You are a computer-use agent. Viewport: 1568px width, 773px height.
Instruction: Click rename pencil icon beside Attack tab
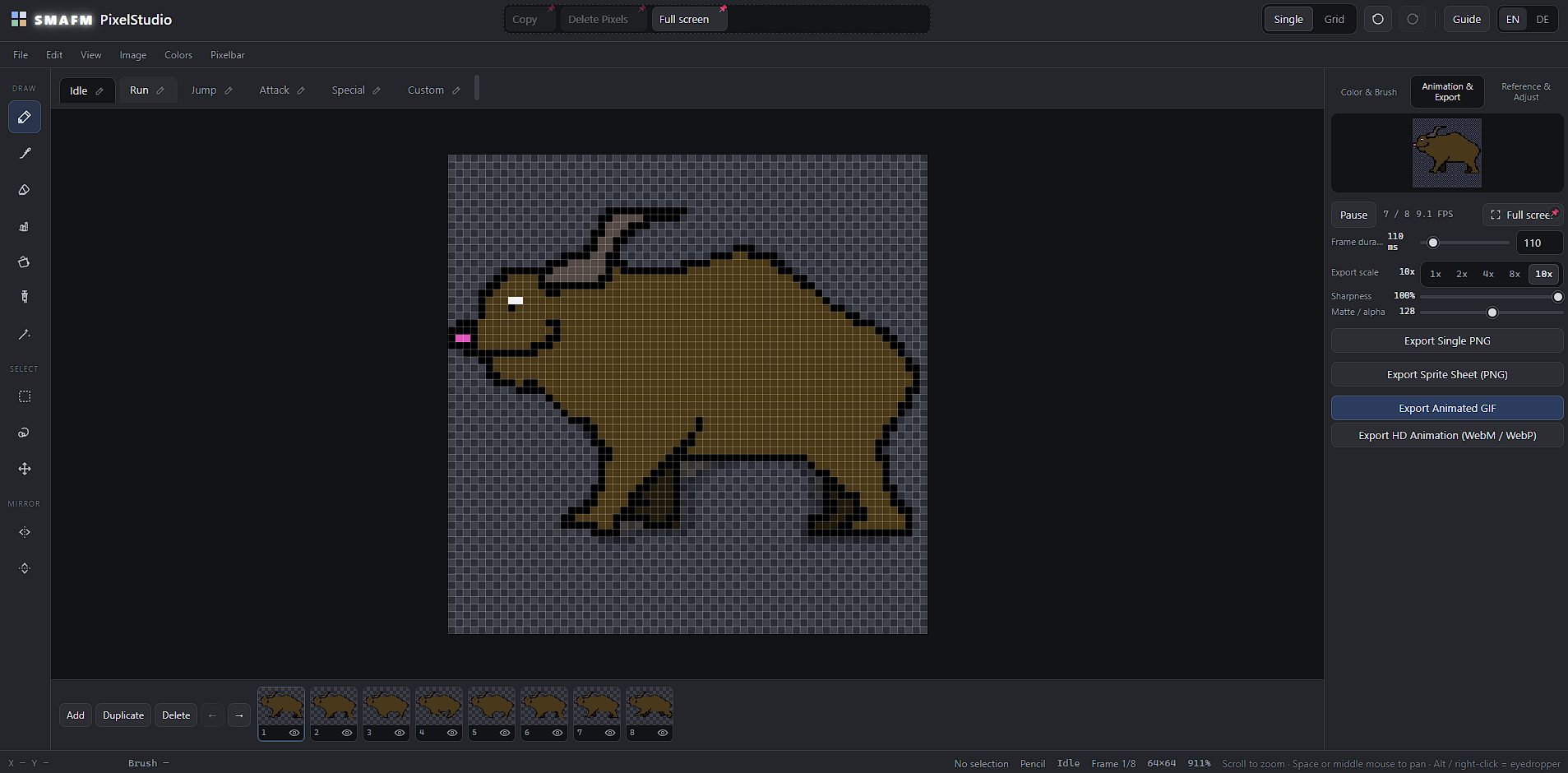(x=301, y=90)
